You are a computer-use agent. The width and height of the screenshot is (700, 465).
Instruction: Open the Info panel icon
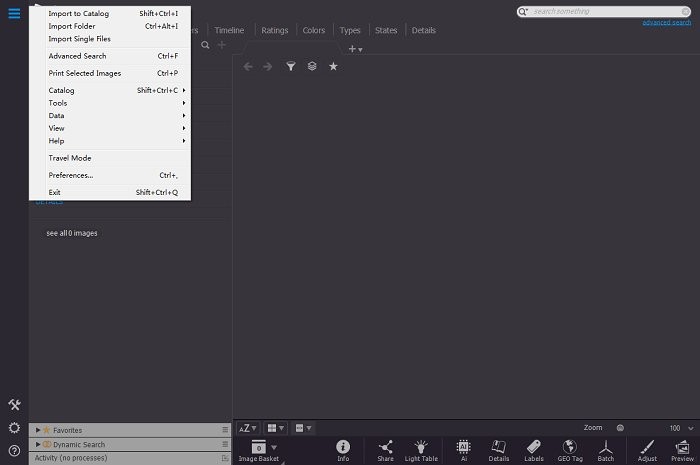(343, 450)
